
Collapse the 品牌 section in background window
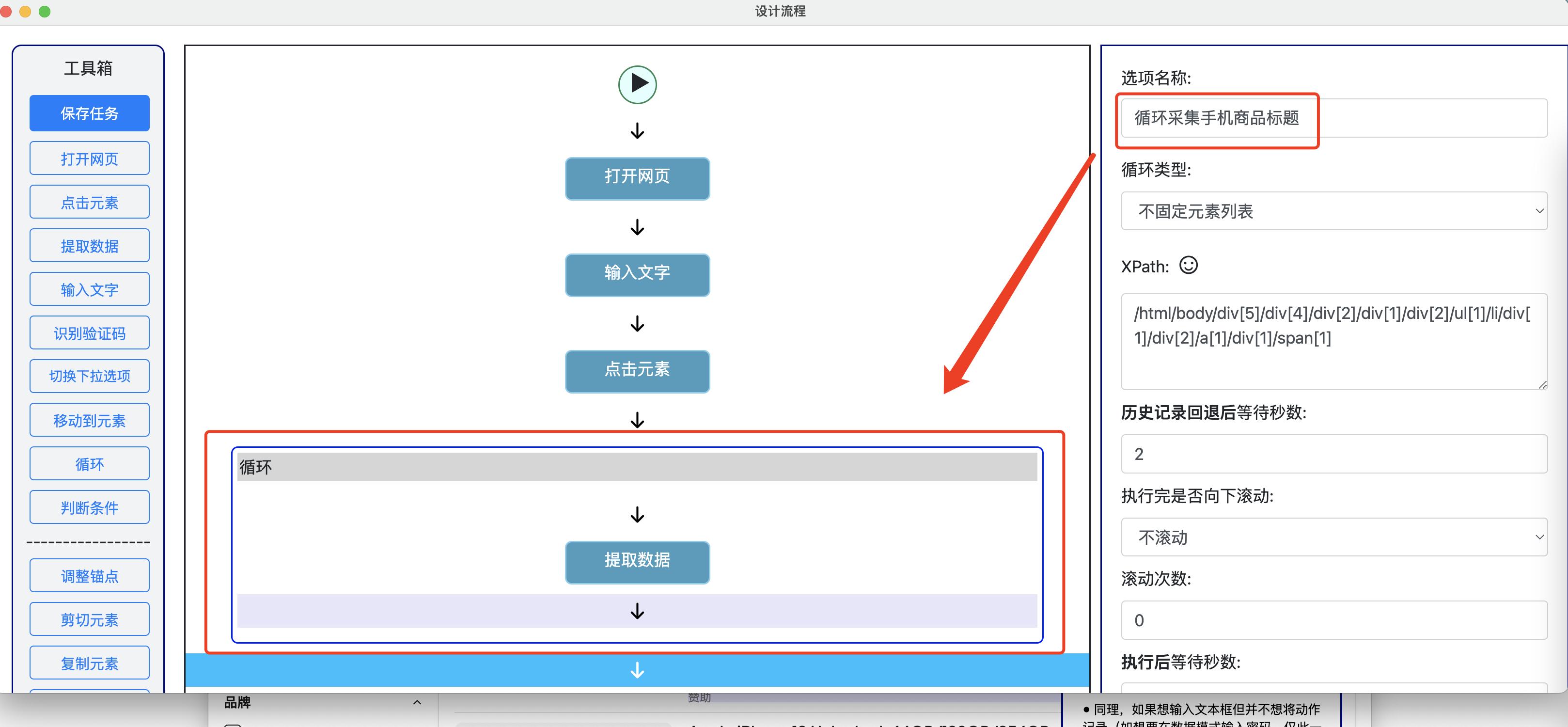tap(417, 702)
